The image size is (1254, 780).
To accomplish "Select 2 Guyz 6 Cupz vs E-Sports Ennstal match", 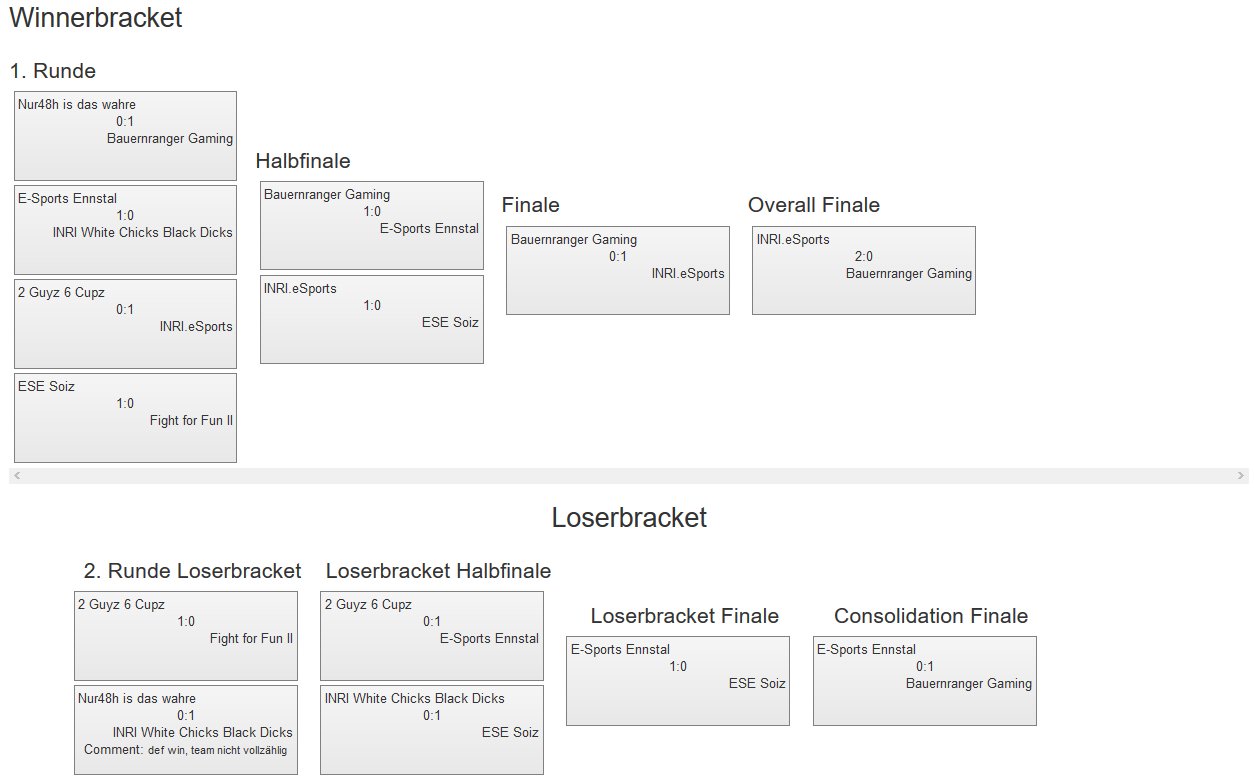I will coord(431,635).
